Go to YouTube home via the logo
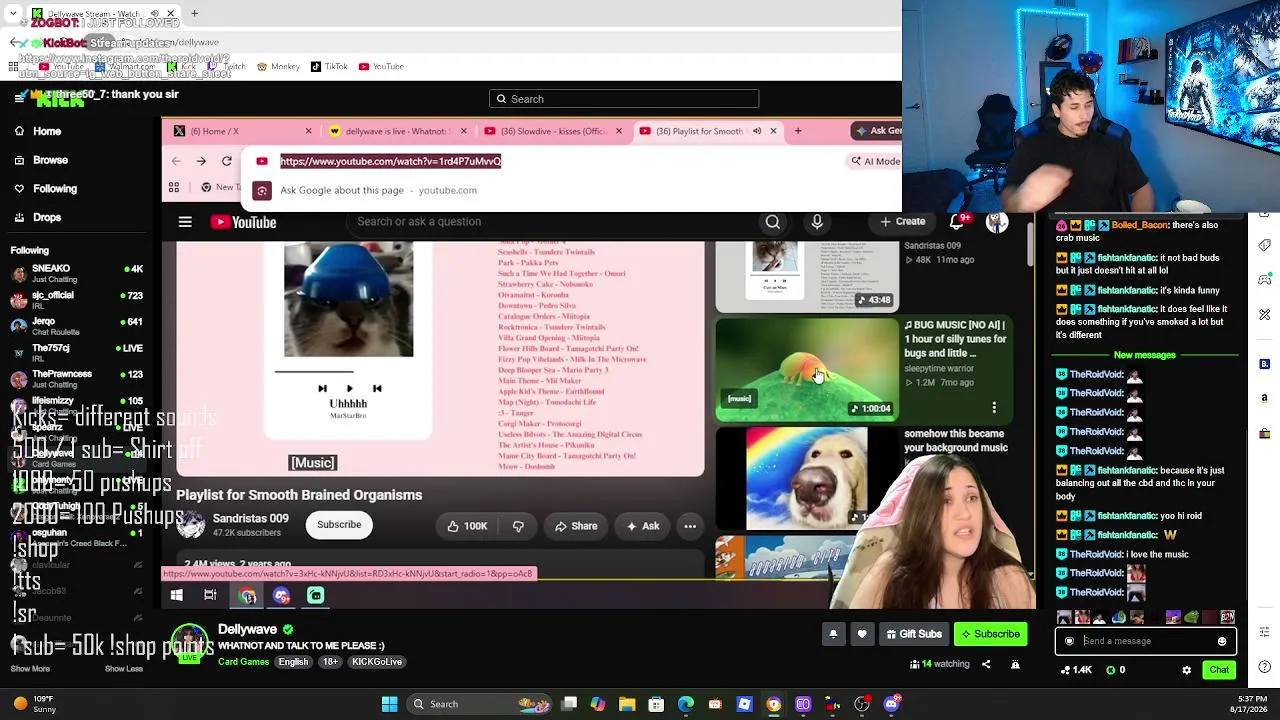The width and height of the screenshot is (1280, 720). click(243, 222)
